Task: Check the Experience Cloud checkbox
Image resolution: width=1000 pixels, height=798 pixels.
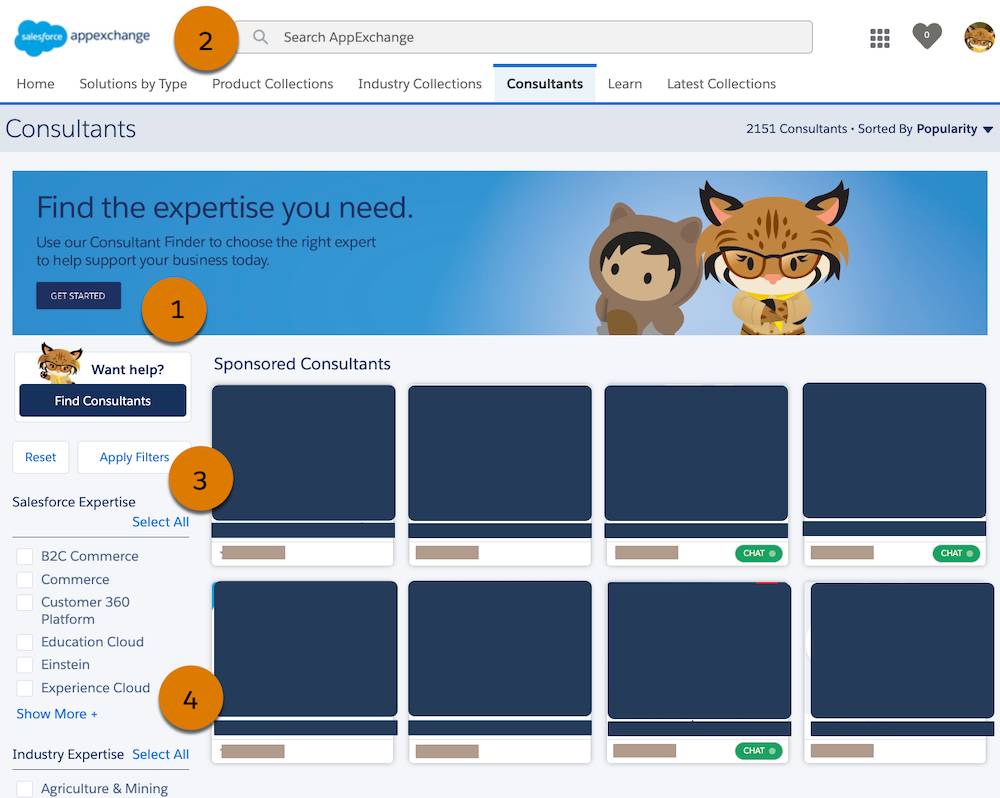Action: [x=25, y=688]
